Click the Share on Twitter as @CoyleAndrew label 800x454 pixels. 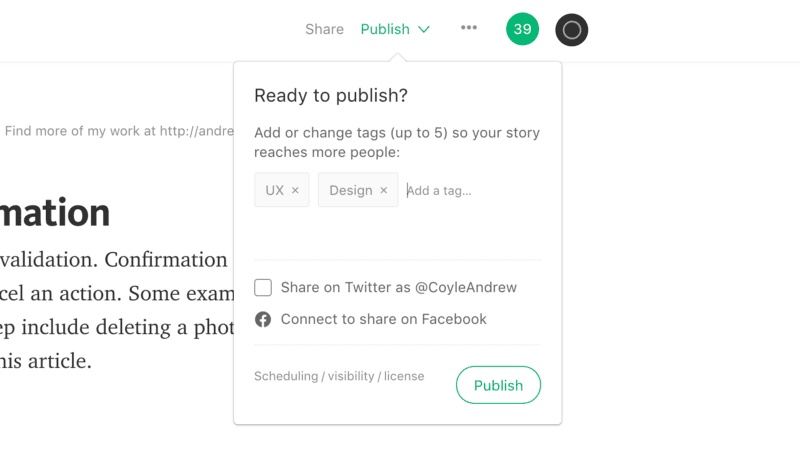pos(398,287)
